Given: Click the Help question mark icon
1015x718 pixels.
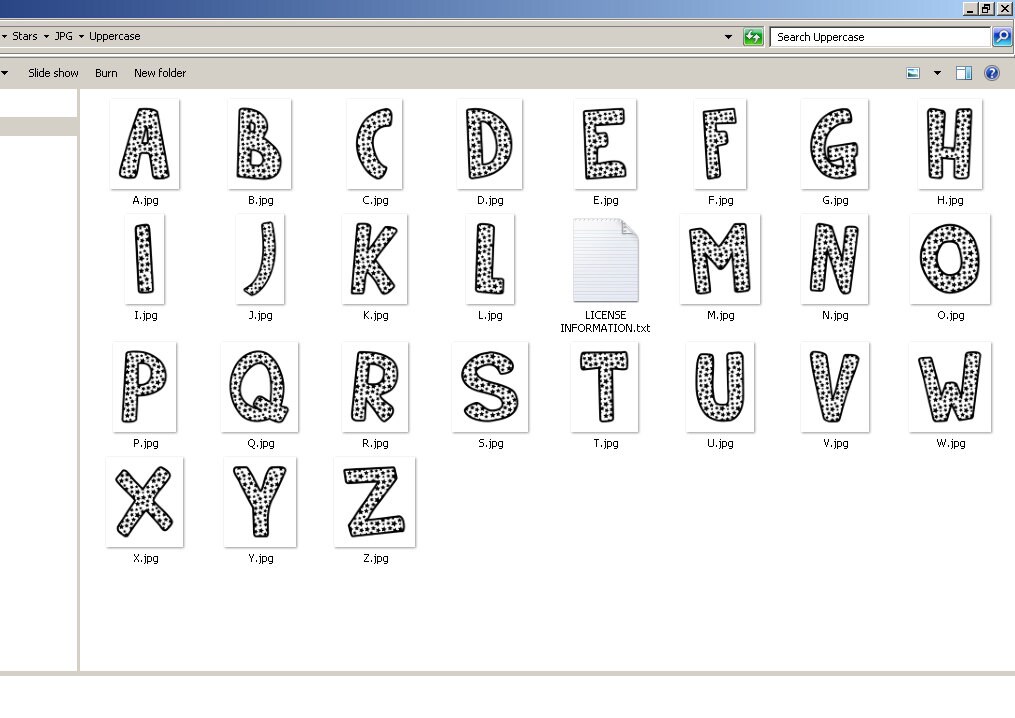Looking at the screenshot, I should pos(991,72).
